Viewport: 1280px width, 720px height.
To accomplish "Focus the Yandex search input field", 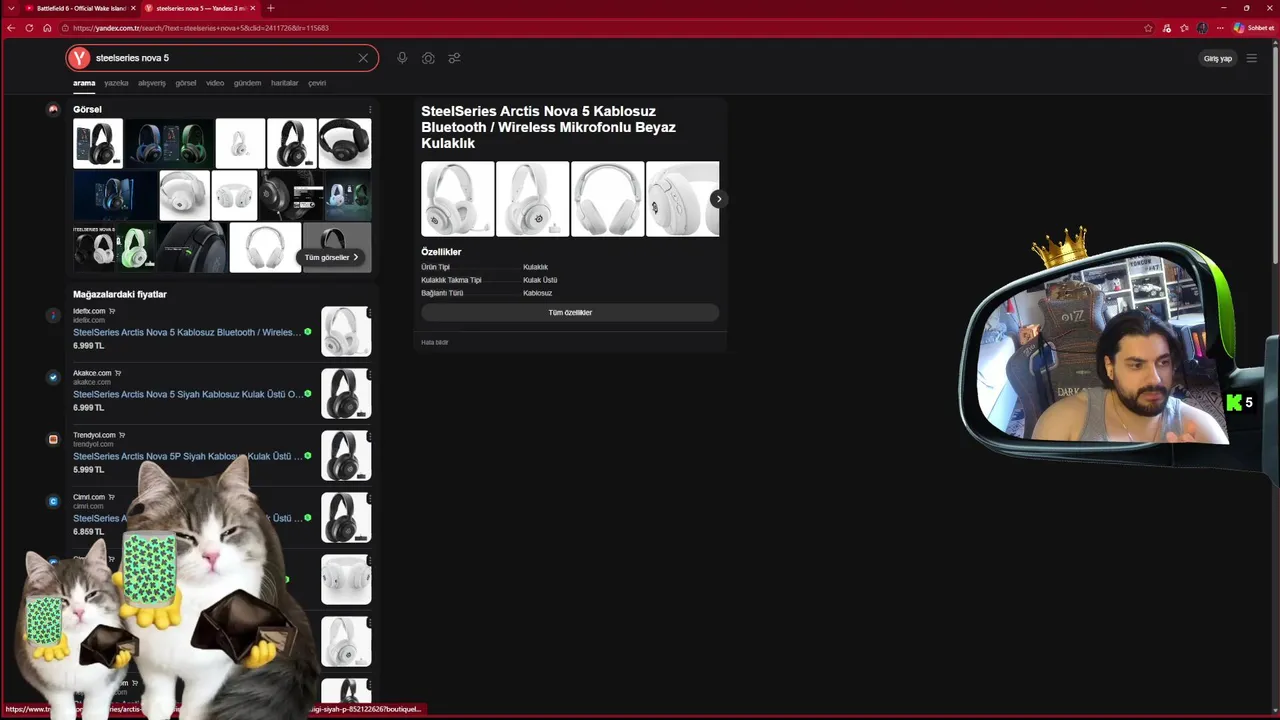I will coord(222,58).
